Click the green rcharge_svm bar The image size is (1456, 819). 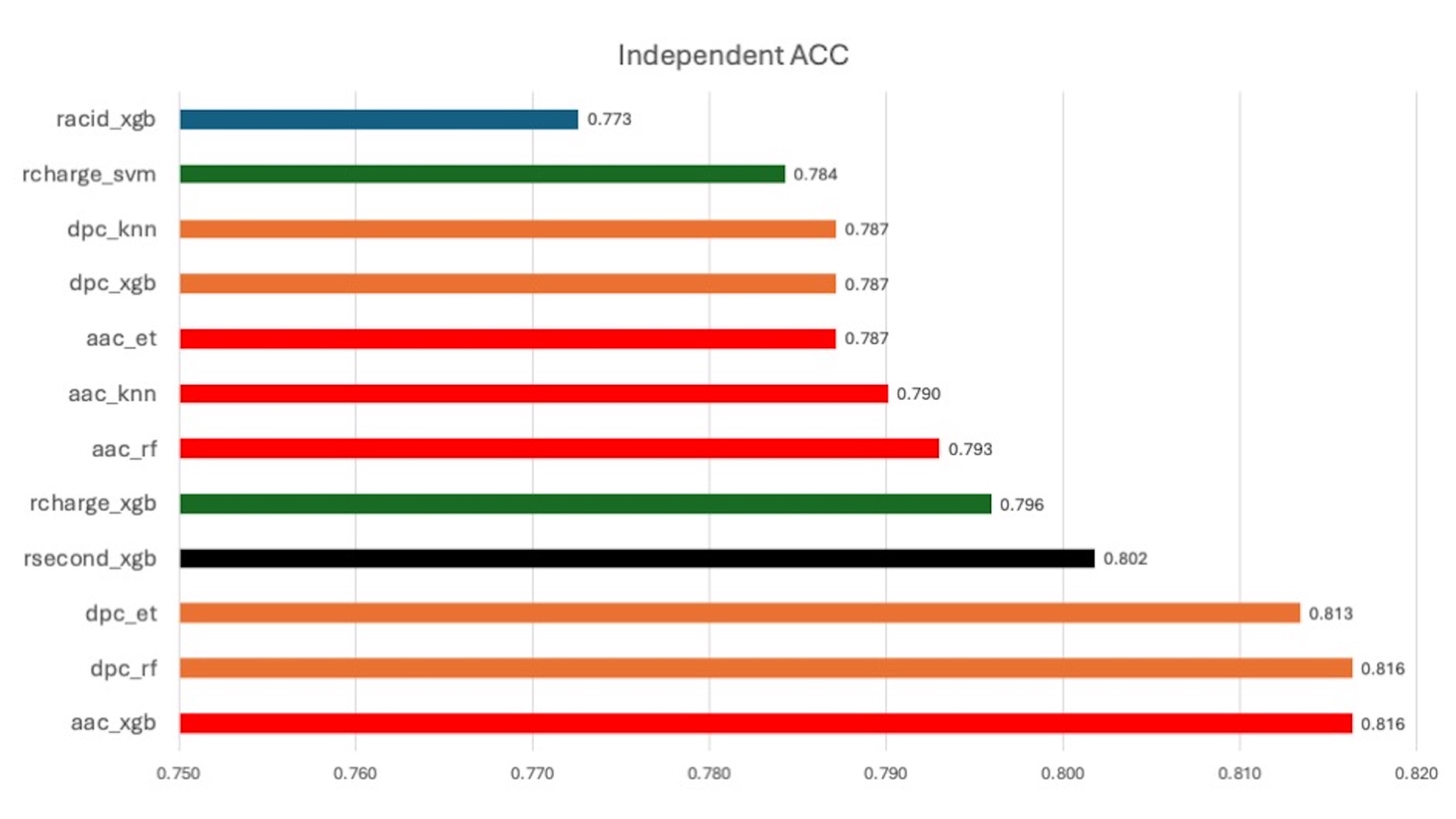482,174
